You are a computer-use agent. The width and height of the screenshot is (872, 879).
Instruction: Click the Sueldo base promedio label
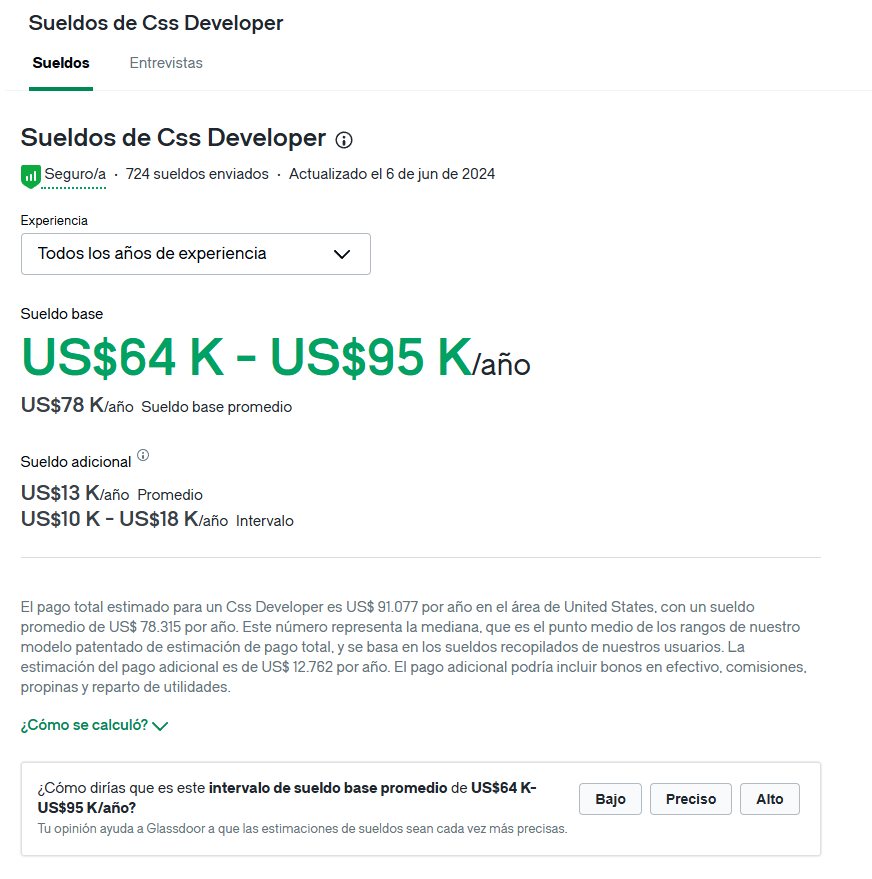click(x=216, y=407)
